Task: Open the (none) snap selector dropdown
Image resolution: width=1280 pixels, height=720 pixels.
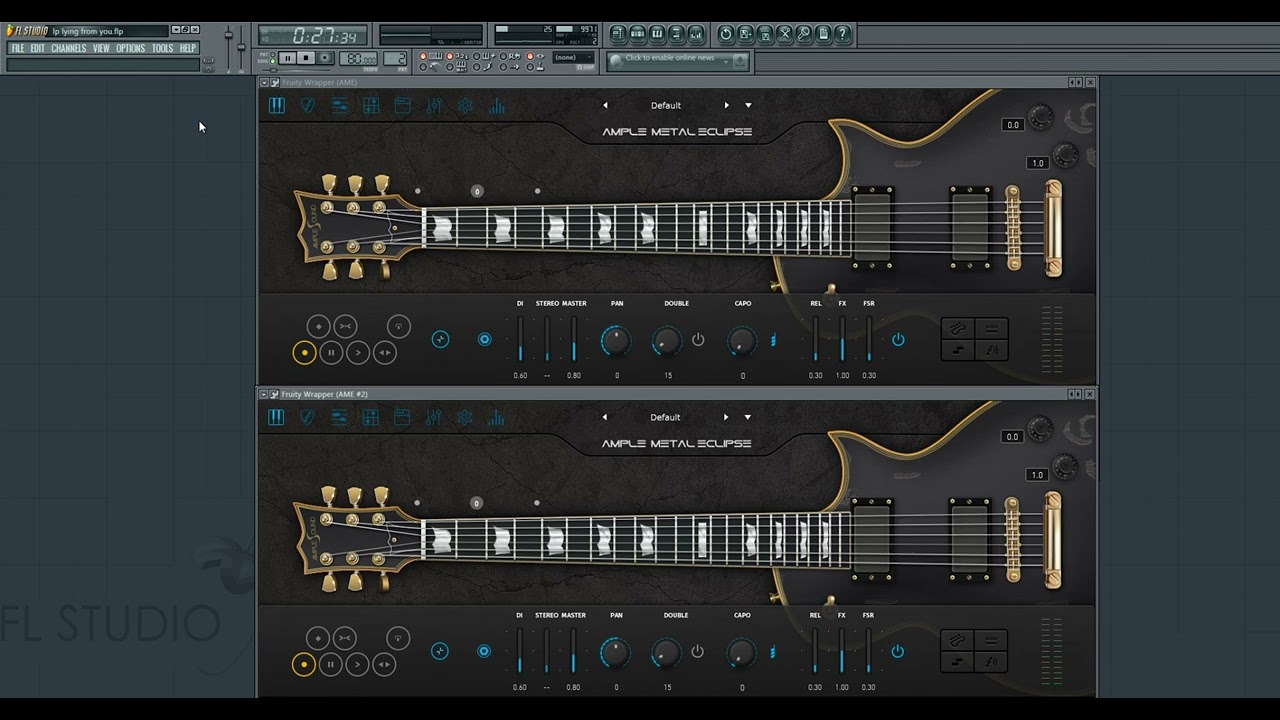Action: coord(574,58)
